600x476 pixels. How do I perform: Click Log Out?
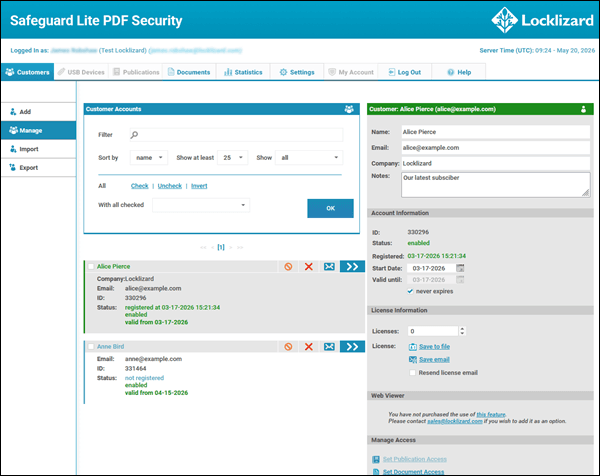click(x=404, y=72)
